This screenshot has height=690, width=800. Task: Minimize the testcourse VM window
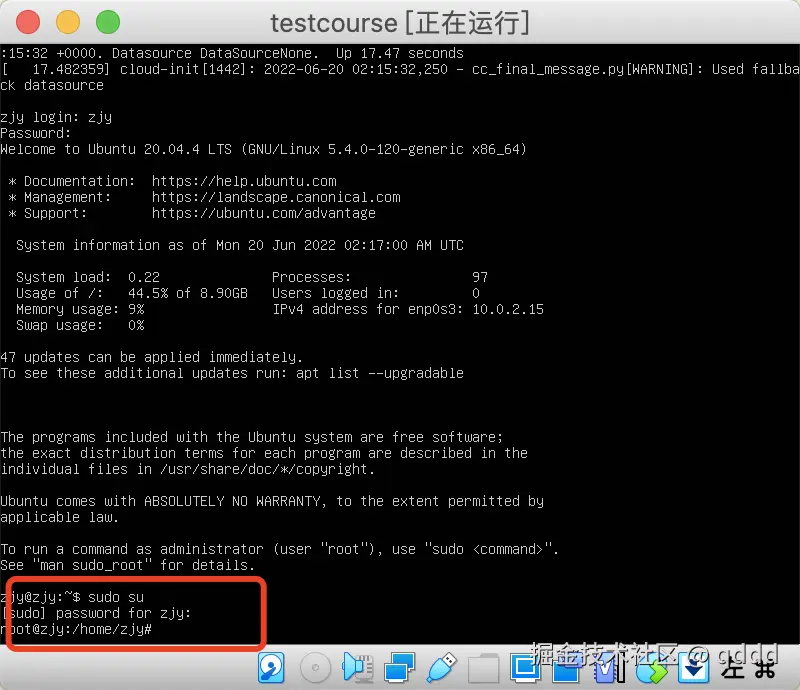click(x=68, y=22)
